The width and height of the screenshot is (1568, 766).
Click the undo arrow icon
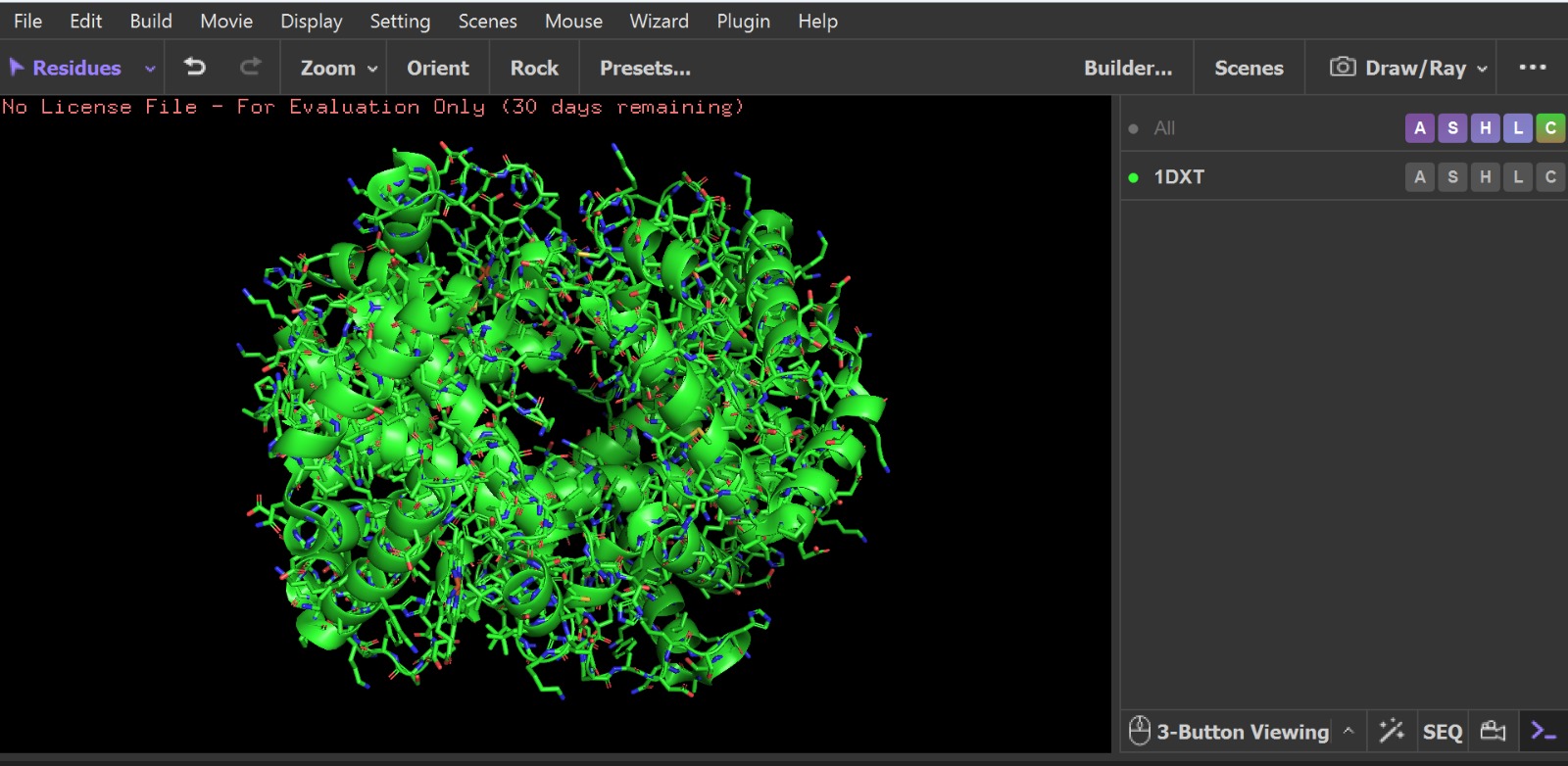click(x=195, y=68)
